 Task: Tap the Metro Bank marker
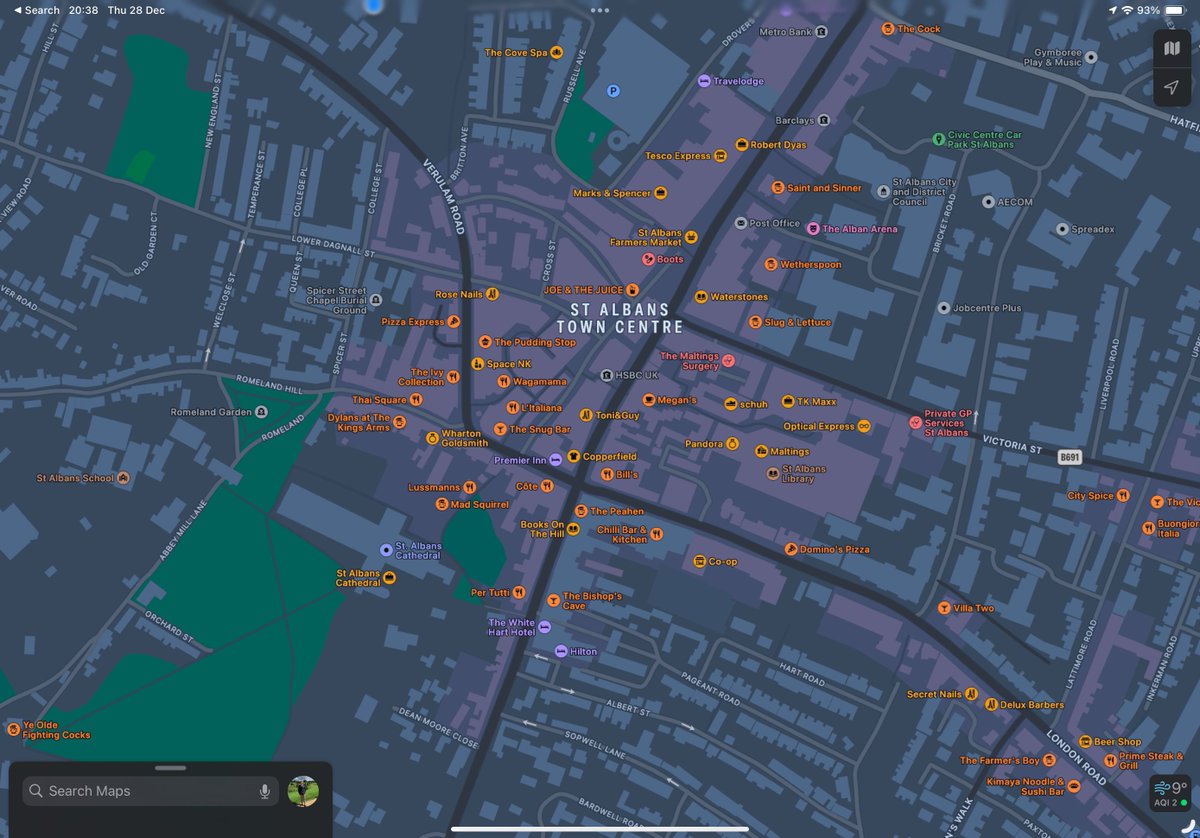(x=821, y=32)
